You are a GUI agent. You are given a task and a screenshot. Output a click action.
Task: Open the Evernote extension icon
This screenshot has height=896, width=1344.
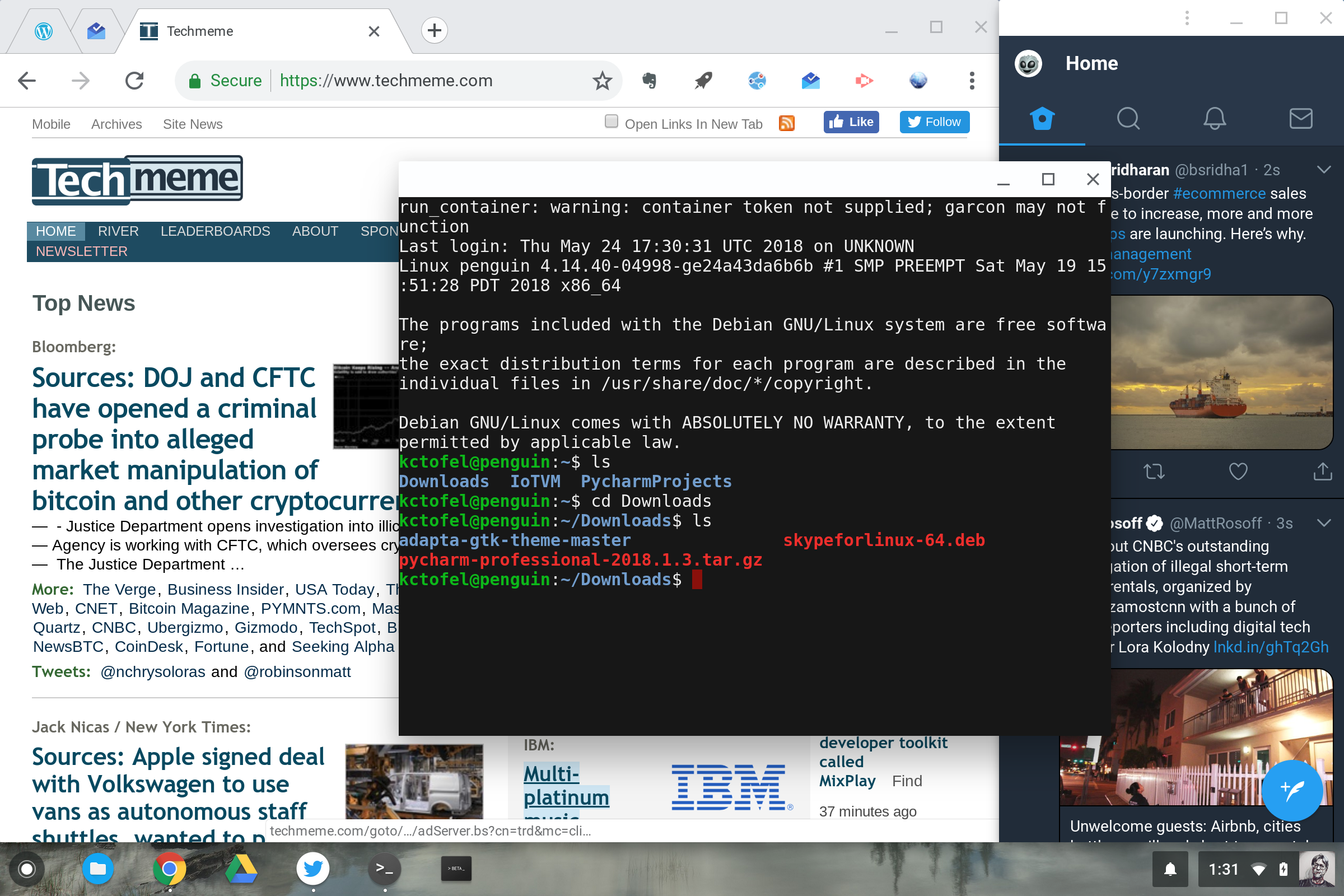[649, 81]
